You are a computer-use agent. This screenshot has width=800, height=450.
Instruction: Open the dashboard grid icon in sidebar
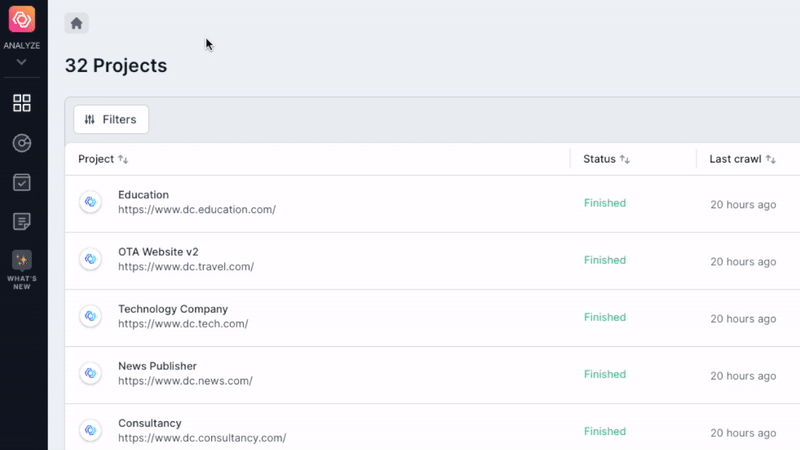22,103
